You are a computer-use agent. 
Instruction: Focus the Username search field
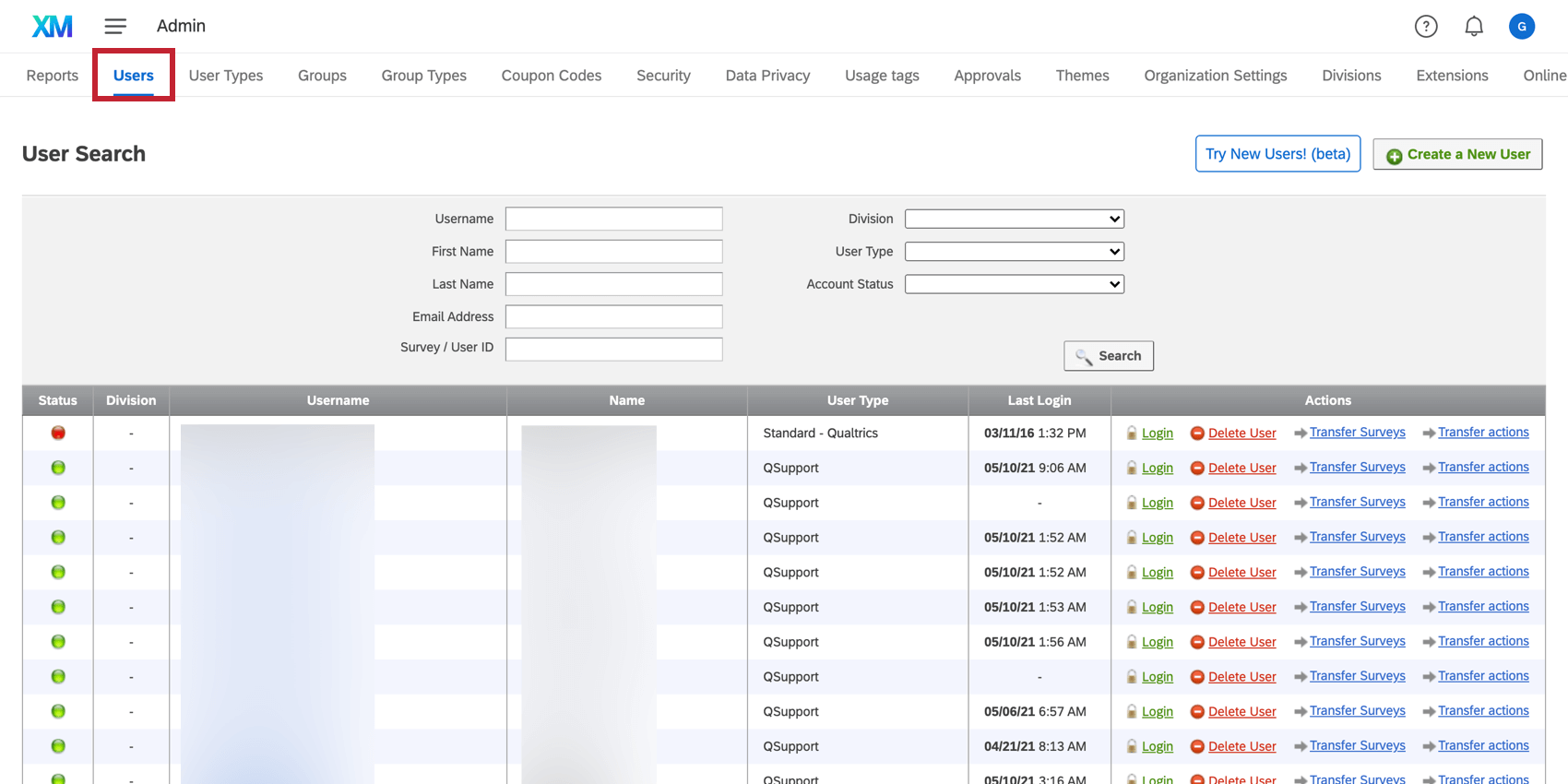tap(613, 219)
